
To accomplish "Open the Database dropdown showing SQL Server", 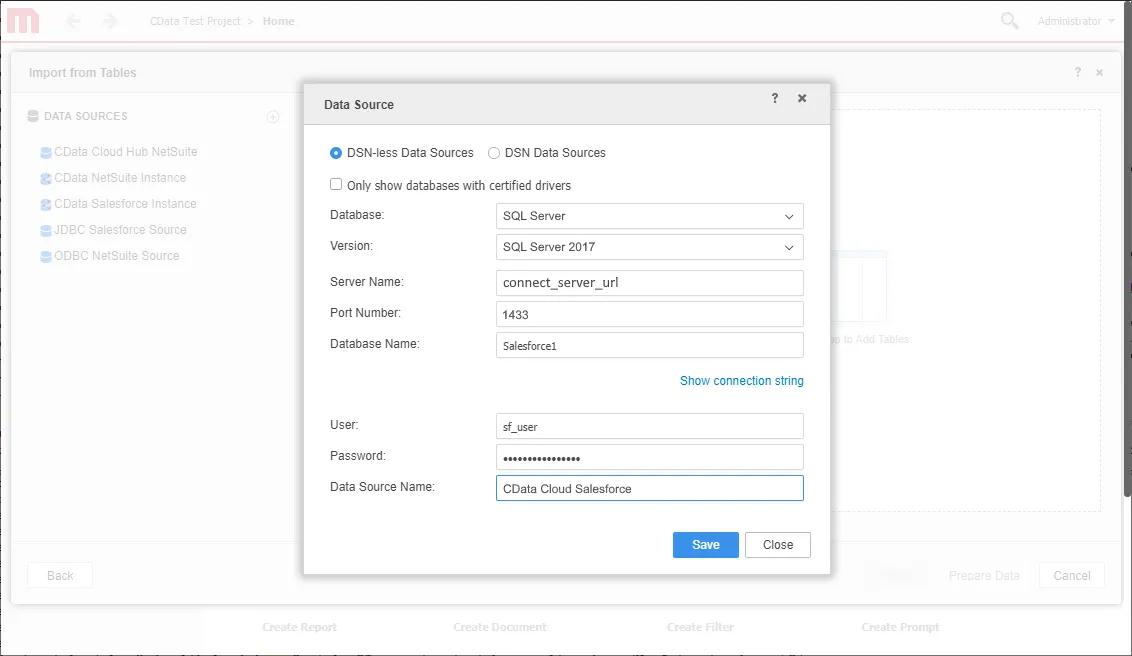I will (x=650, y=216).
